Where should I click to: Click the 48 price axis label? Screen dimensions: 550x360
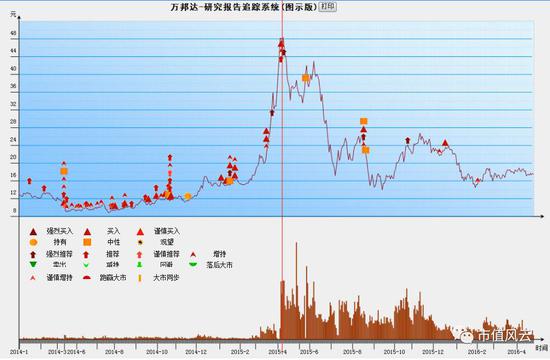click(13, 33)
